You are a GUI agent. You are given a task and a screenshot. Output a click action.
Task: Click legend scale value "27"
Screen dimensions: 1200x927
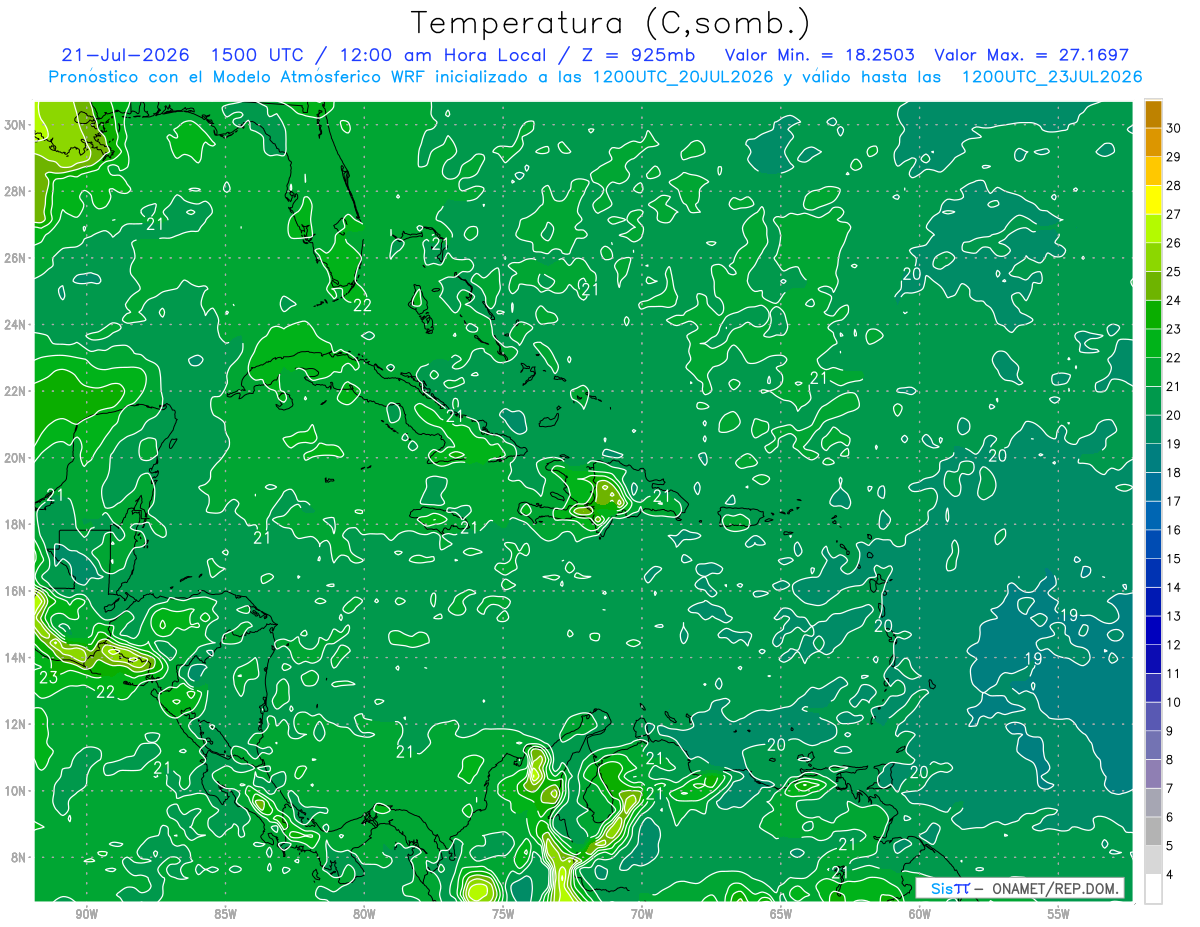[1174, 214]
